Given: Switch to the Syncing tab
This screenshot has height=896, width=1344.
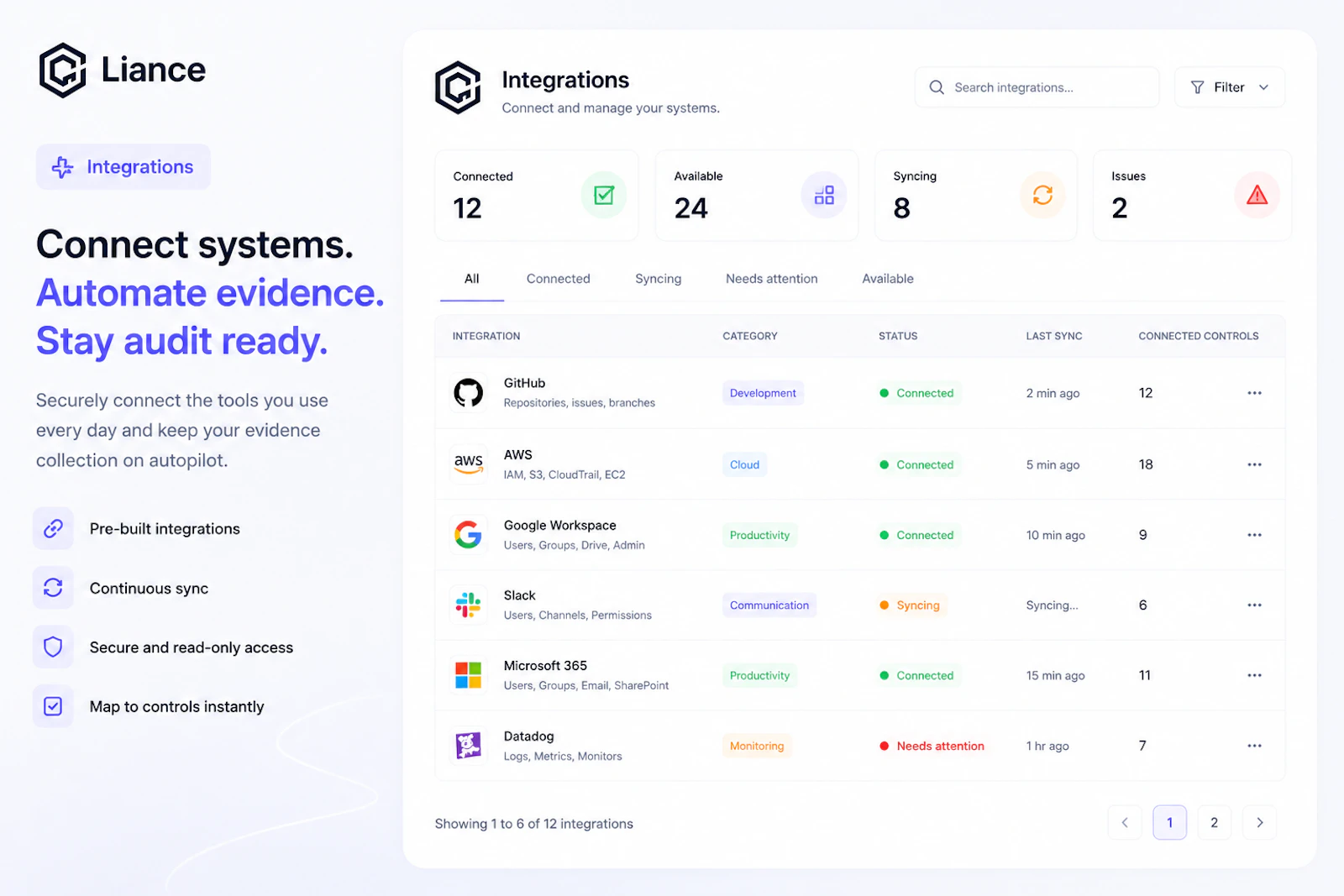Looking at the screenshot, I should pos(659,279).
